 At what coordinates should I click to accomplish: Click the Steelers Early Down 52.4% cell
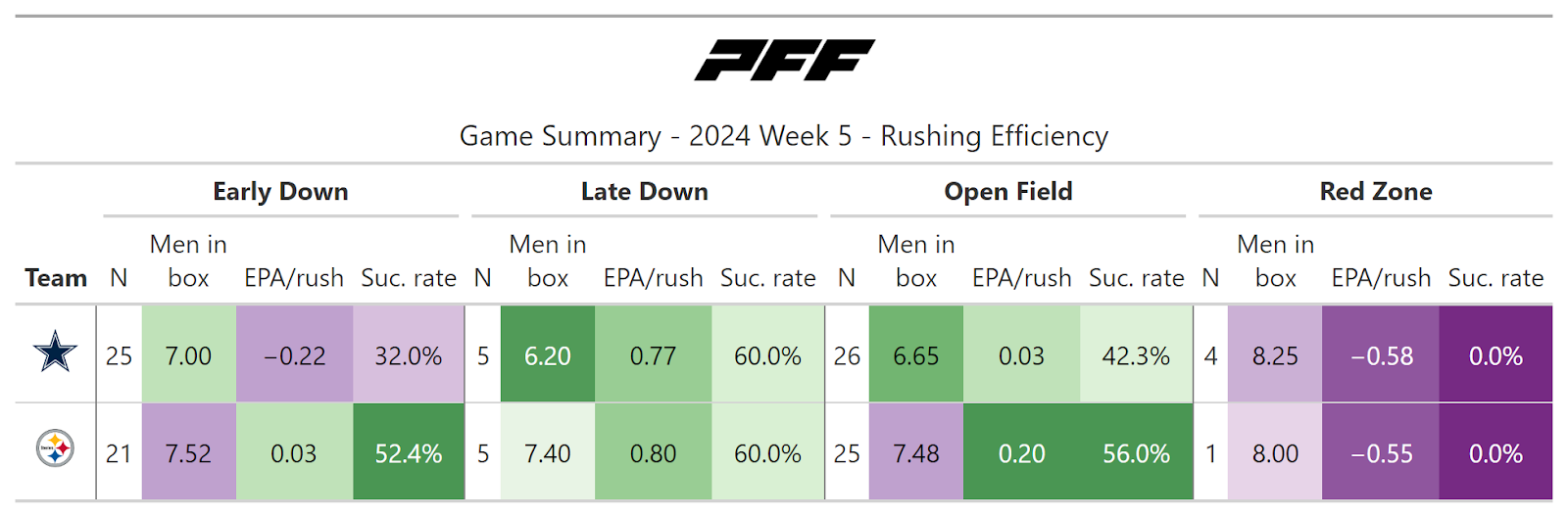click(408, 453)
